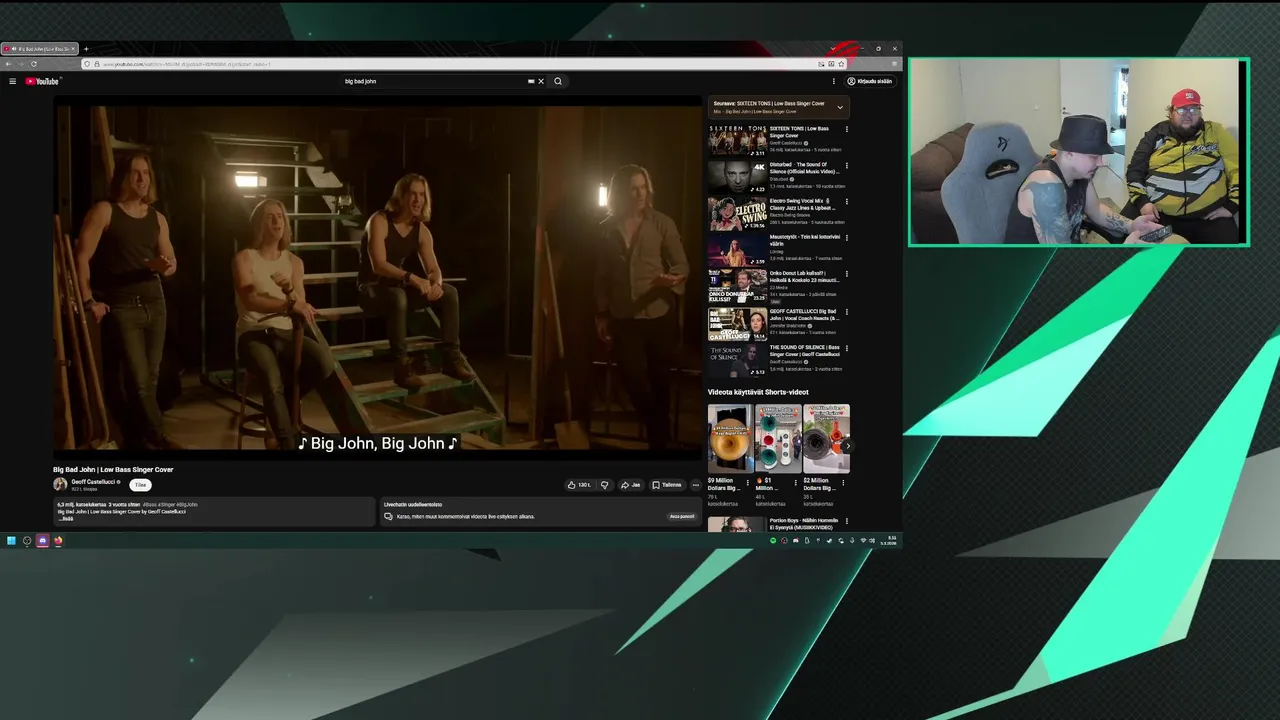This screenshot has width=1280, height=720.
Task: Expand the Seuraava mix playlist chevron
Action: point(840,107)
